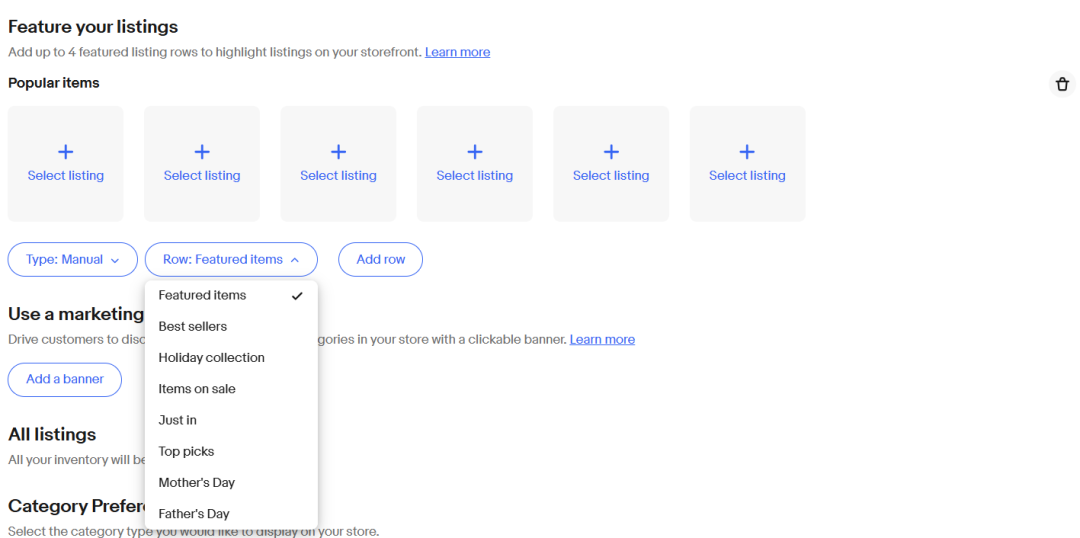Click the plus icon in fourth listing slot
The height and width of the screenshot is (538, 1080).
point(475,152)
